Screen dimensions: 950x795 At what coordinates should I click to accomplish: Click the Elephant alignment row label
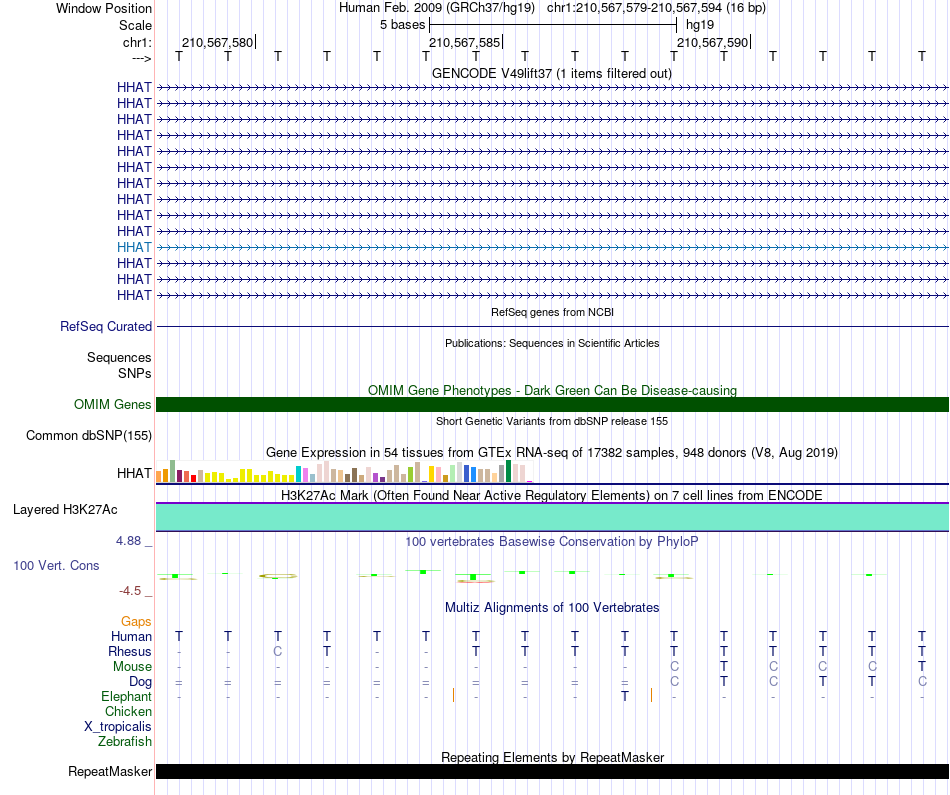tap(126, 696)
